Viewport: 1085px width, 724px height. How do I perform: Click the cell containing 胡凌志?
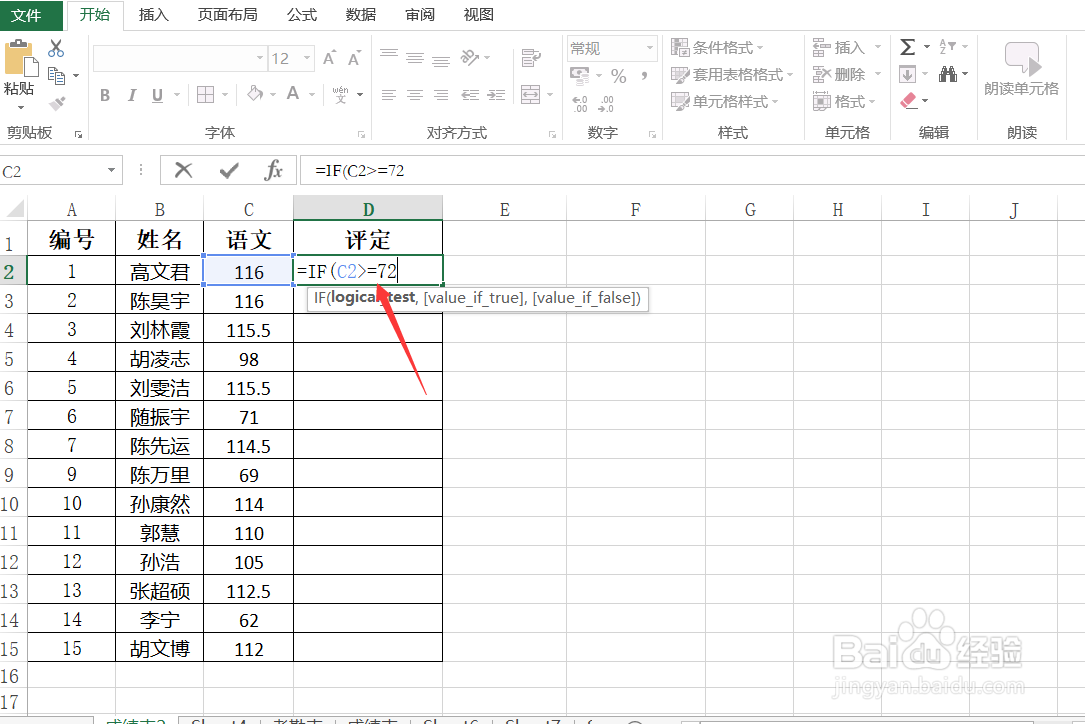click(160, 359)
